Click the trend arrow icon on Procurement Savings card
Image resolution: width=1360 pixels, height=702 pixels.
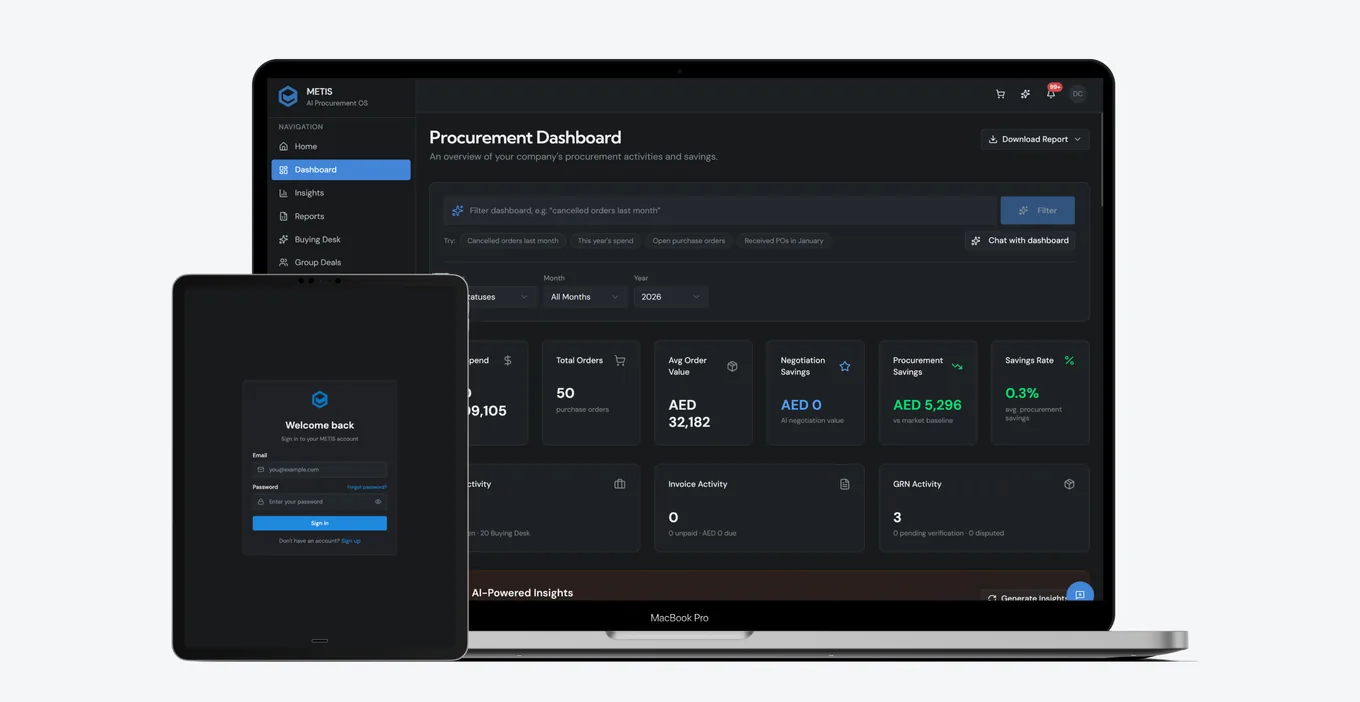click(957, 366)
